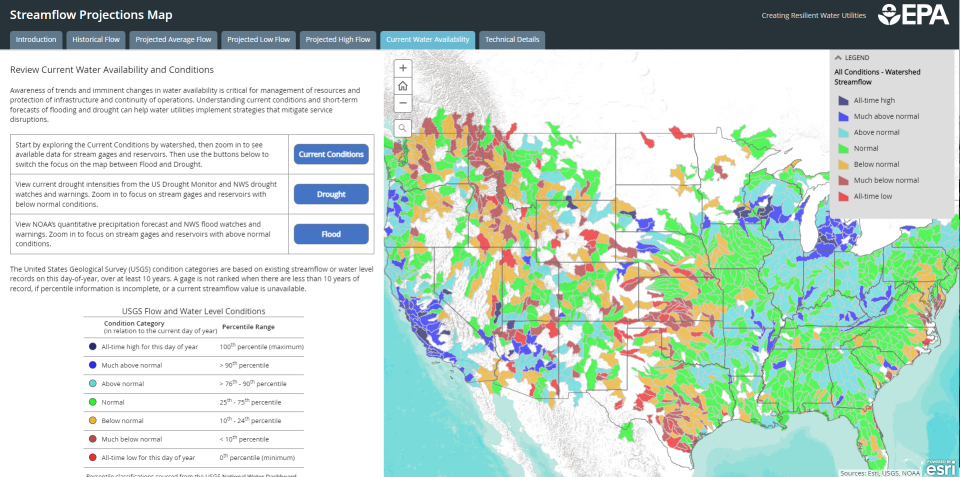Click the Esri logo on the map
The image size is (960, 477).
941,467
